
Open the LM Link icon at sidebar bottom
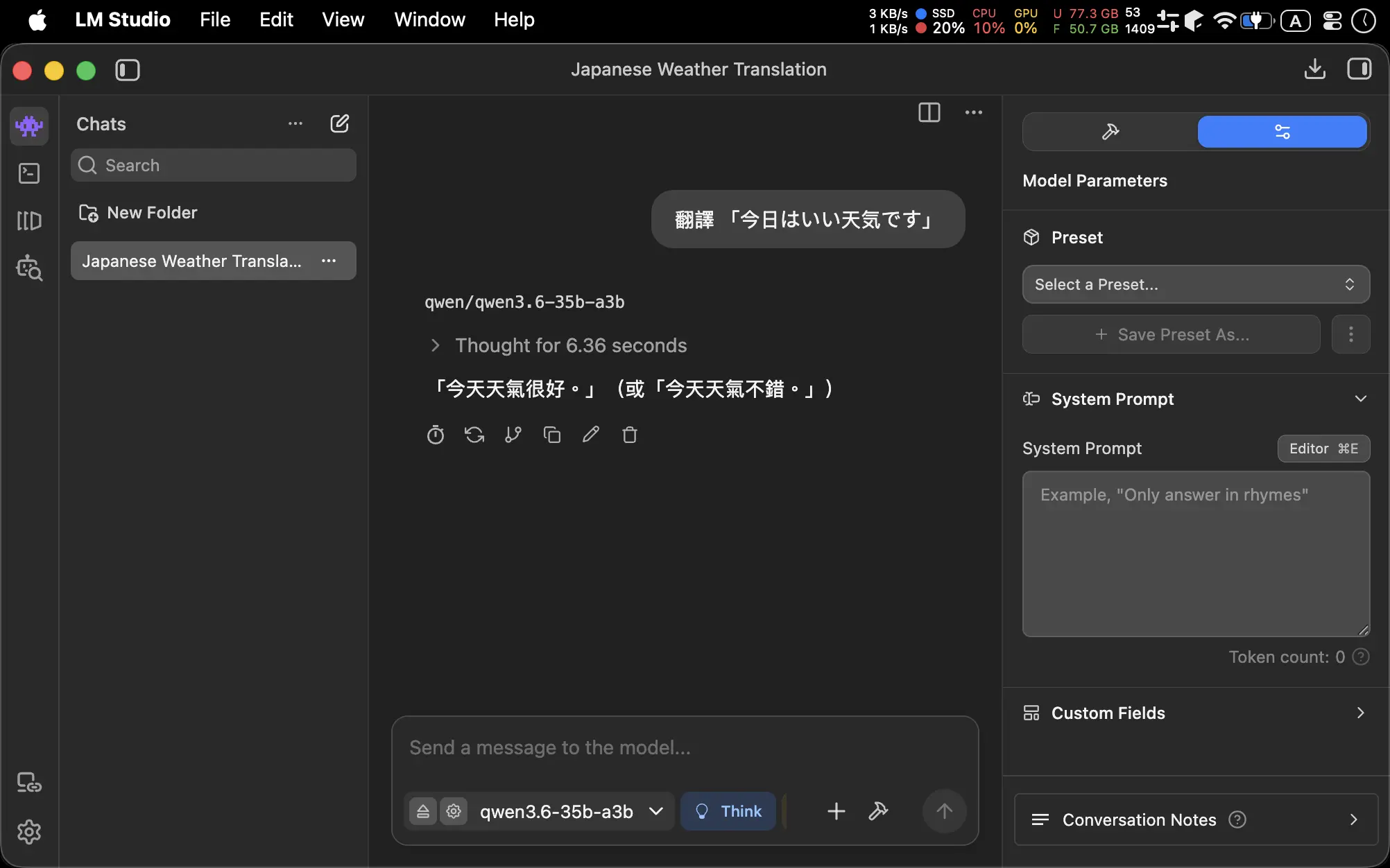pyautogui.click(x=29, y=783)
